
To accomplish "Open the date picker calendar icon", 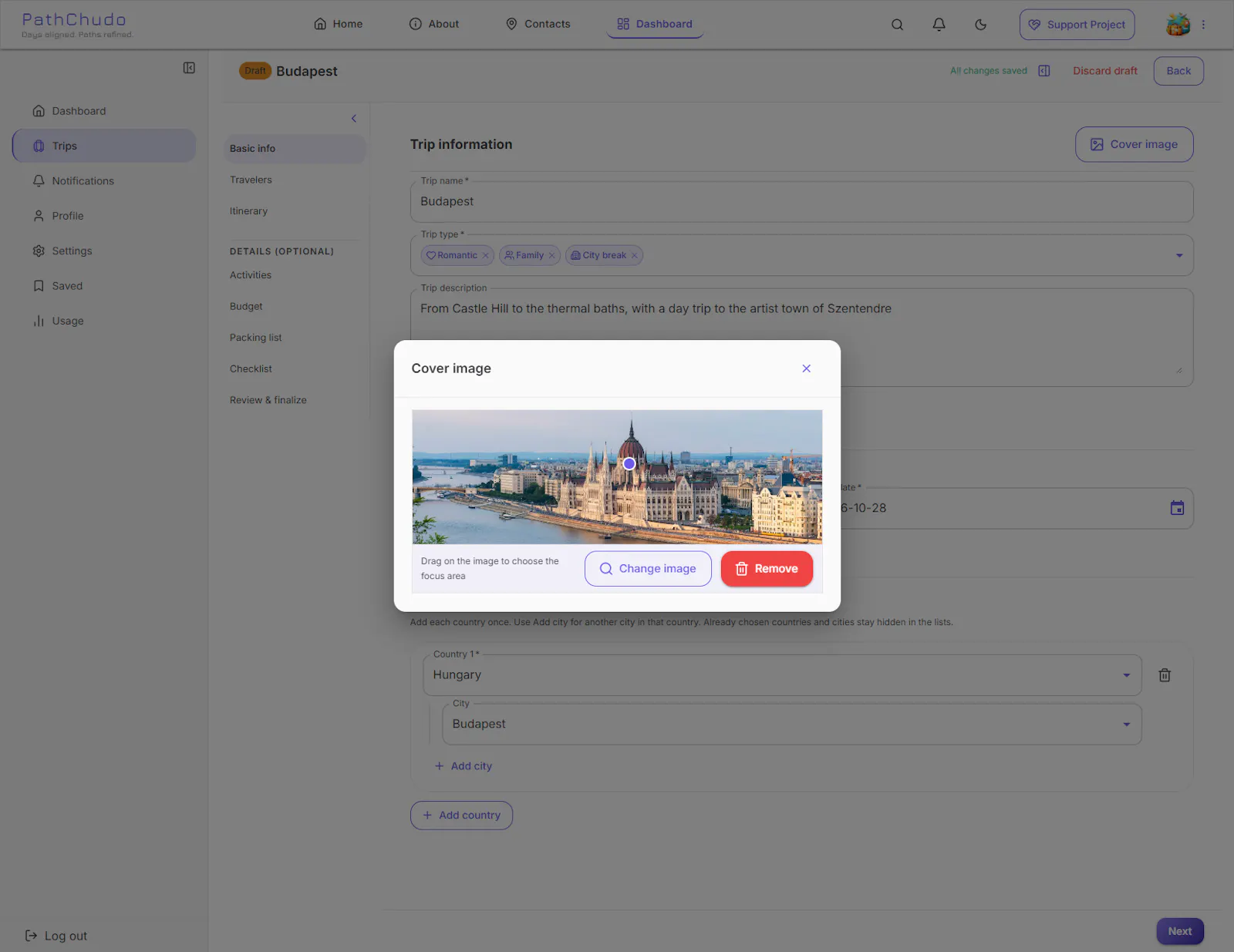I will coord(1177,508).
